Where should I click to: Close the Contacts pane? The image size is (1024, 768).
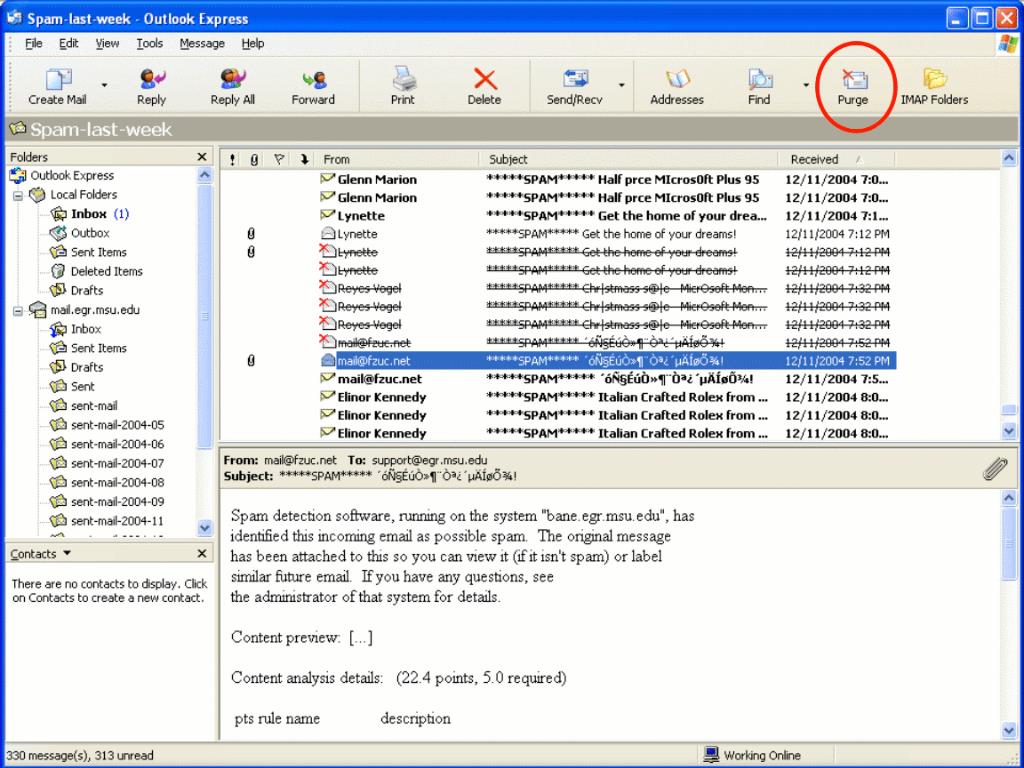[x=202, y=554]
